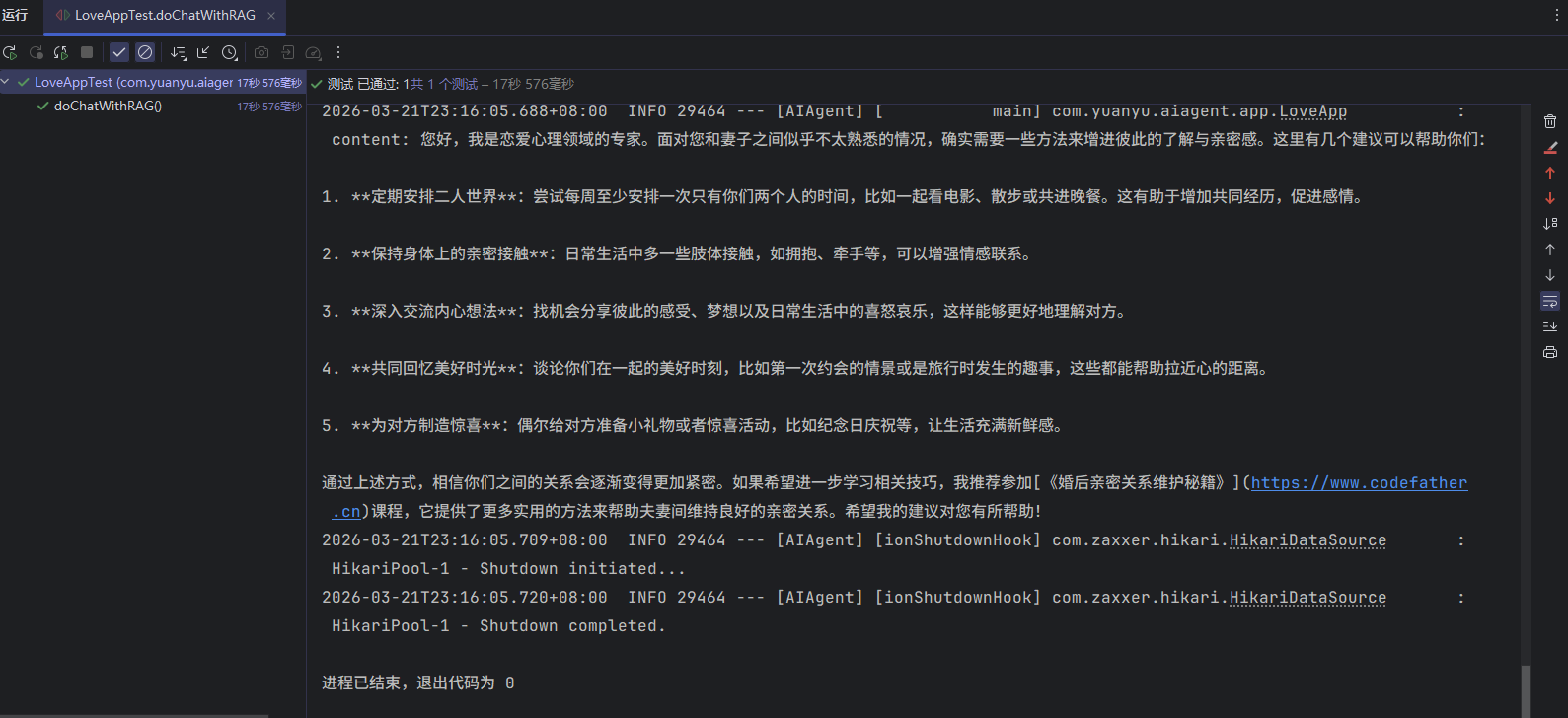This screenshot has height=718, width=1568.
Task: Go up the stack trace gray arrow
Action: click(x=1550, y=250)
